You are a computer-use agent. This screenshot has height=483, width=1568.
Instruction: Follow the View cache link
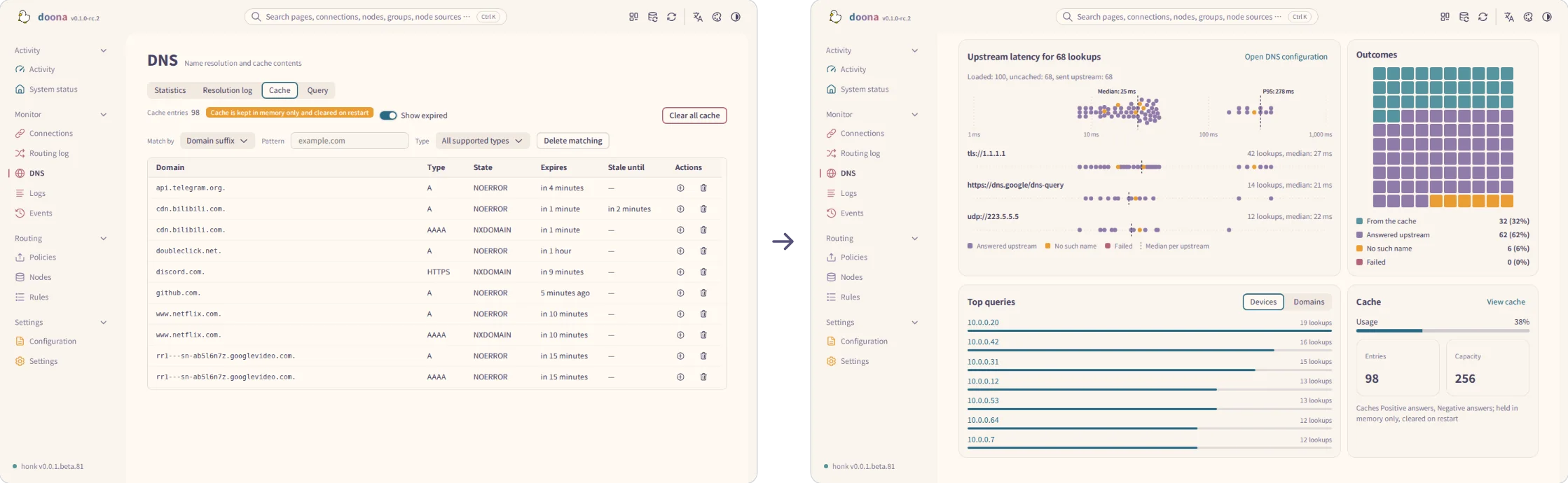pyautogui.click(x=1506, y=302)
